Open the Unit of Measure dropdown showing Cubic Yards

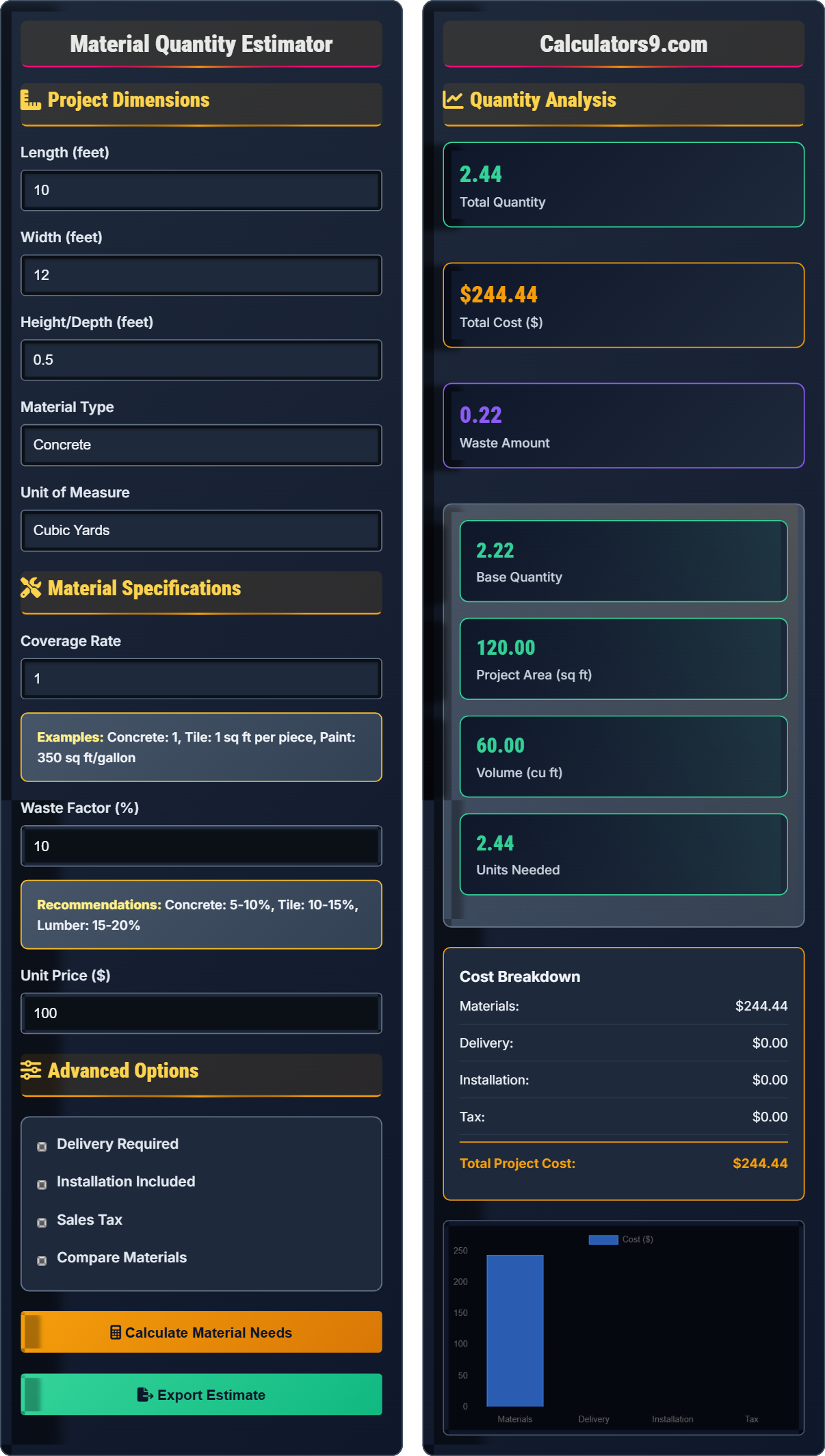coord(201,530)
